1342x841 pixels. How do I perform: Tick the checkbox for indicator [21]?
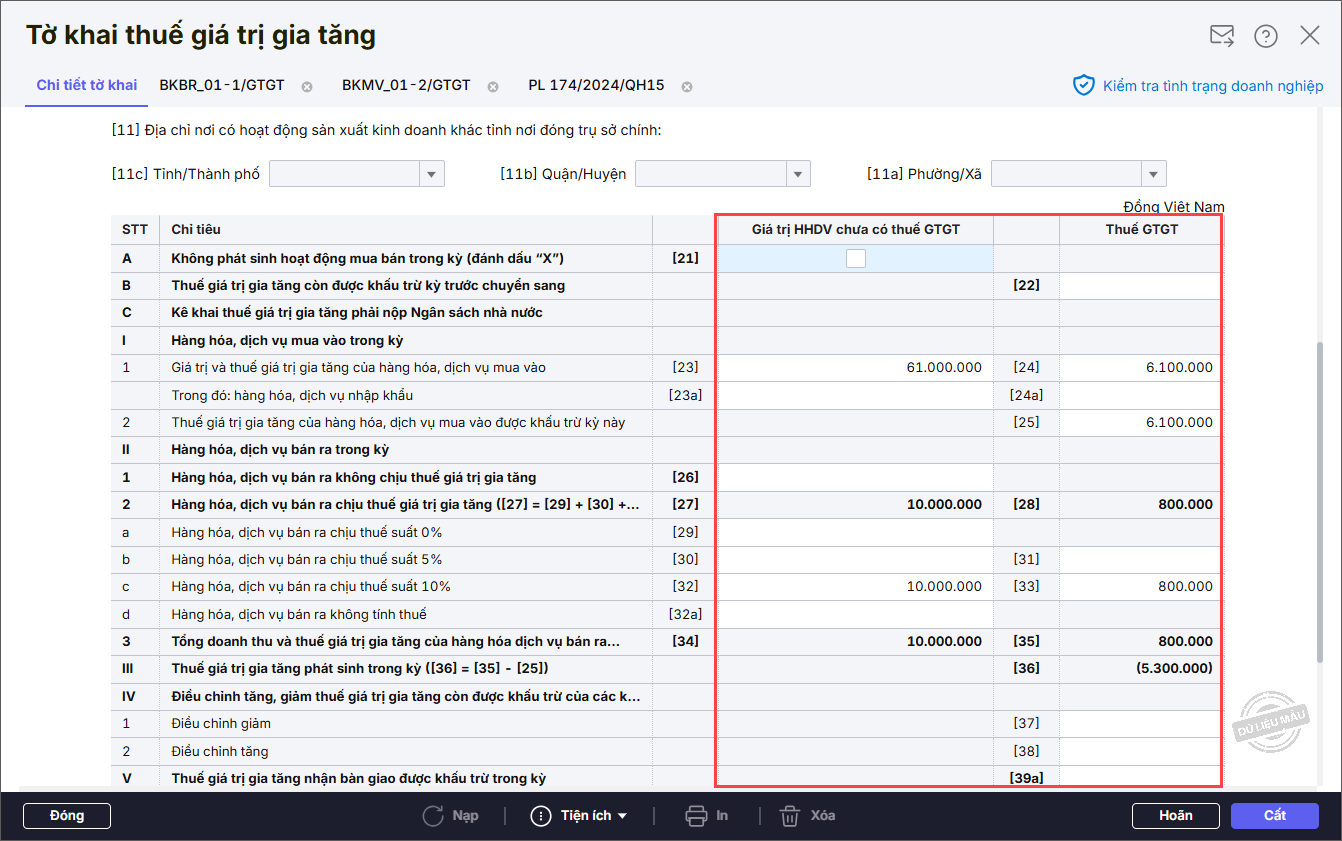[x=855, y=259]
